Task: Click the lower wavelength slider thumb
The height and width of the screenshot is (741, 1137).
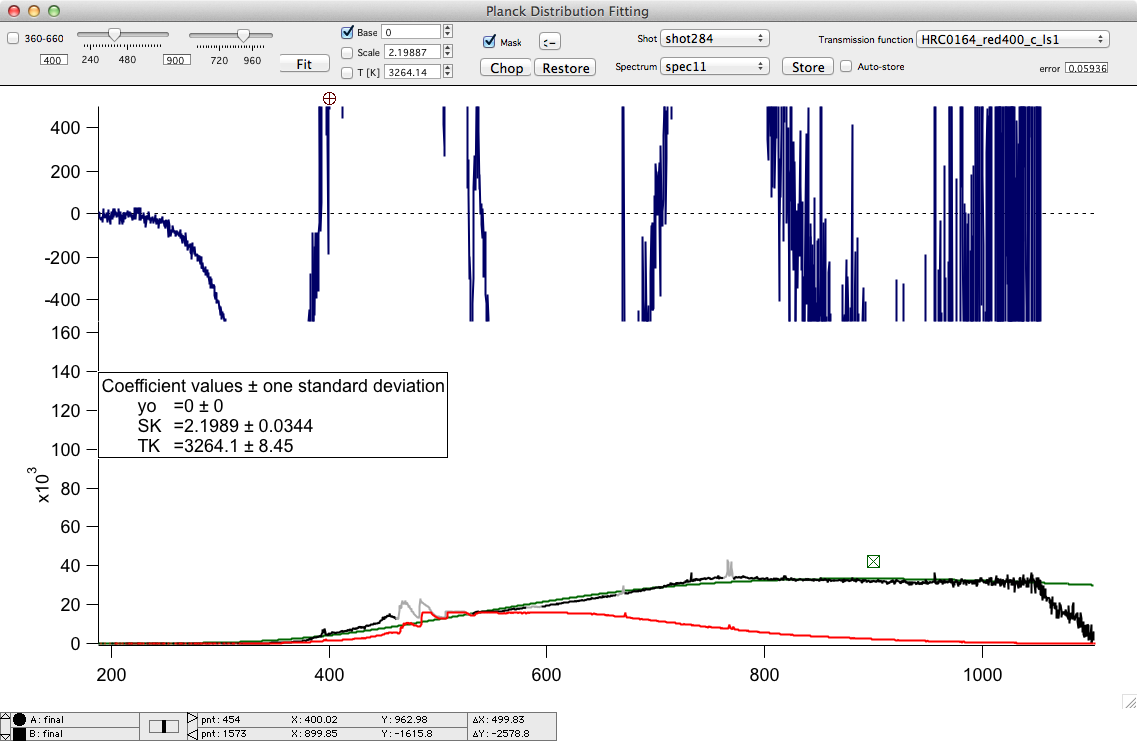Action: click(x=114, y=34)
